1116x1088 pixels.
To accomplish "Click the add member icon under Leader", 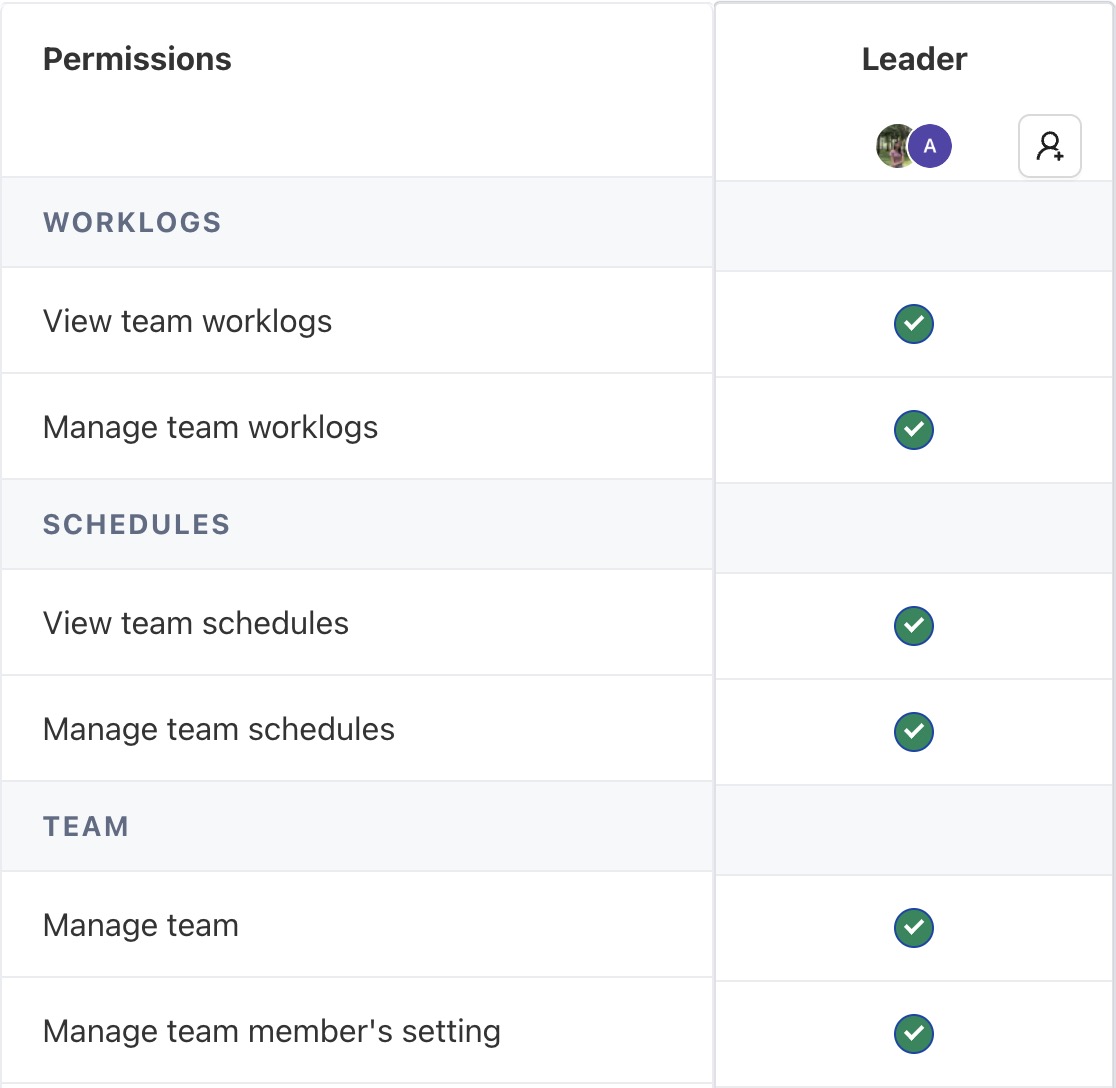I will [1049, 147].
